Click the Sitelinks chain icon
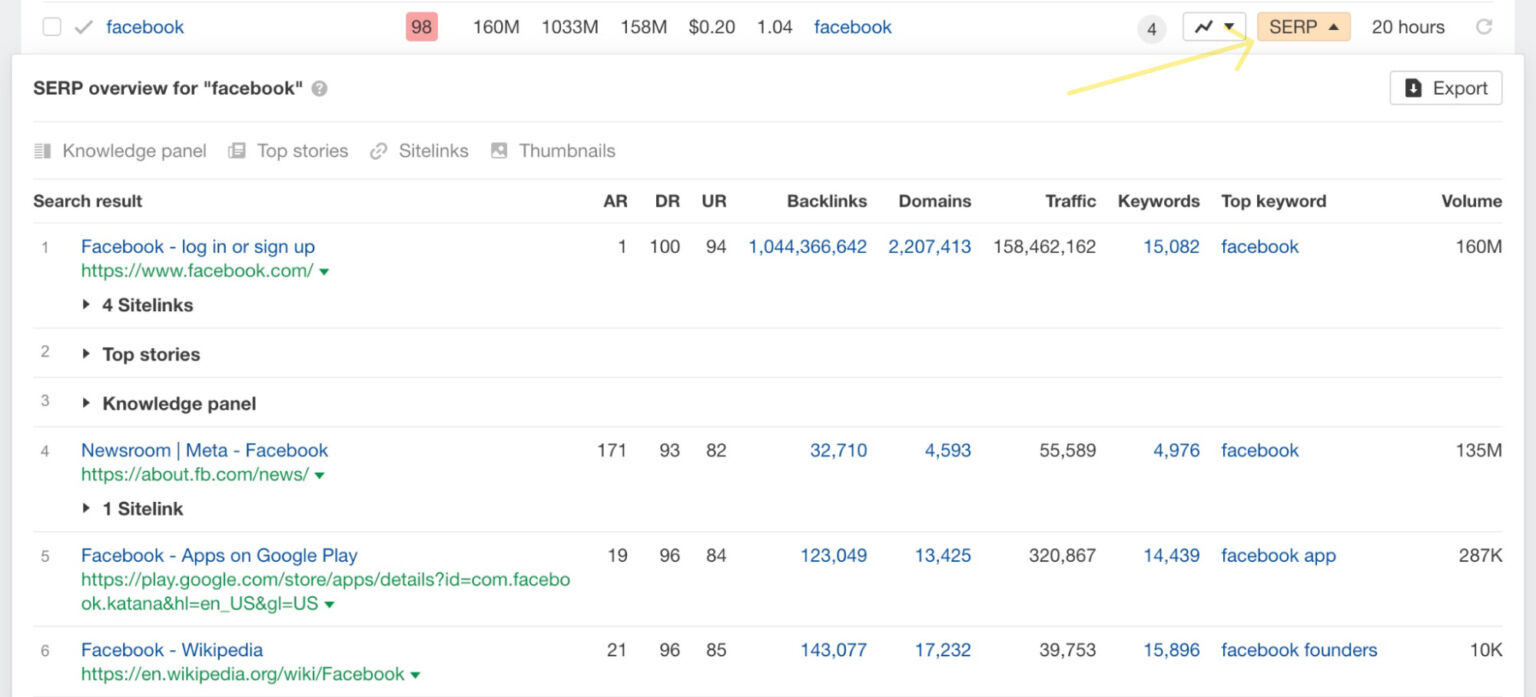Image resolution: width=1536 pixels, height=697 pixels. pyautogui.click(x=378, y=151)
